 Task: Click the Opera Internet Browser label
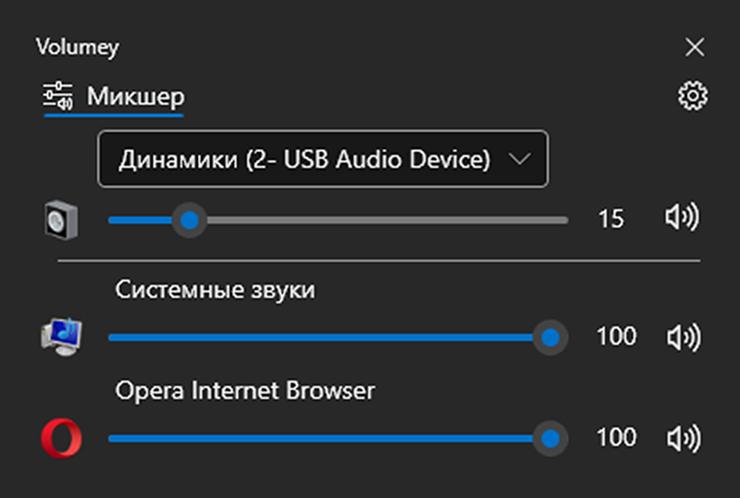tap(245, 390)
